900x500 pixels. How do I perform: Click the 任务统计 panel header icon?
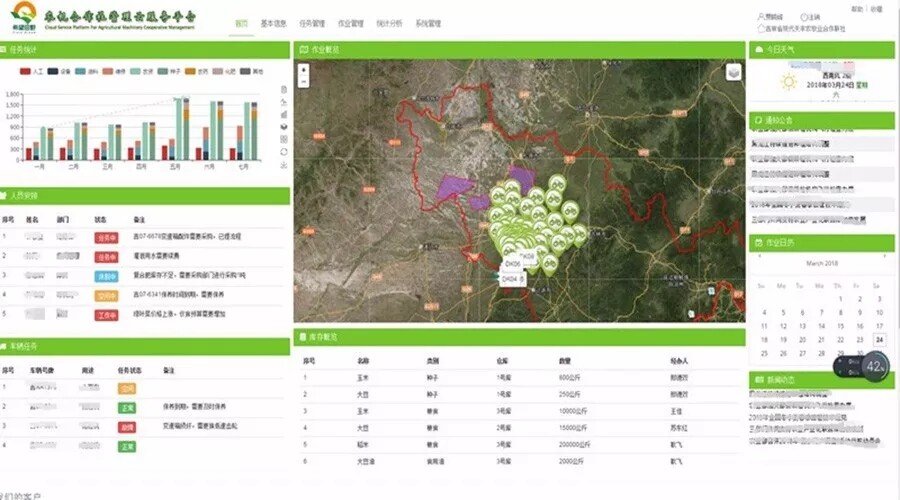click(x=3, y=50)
